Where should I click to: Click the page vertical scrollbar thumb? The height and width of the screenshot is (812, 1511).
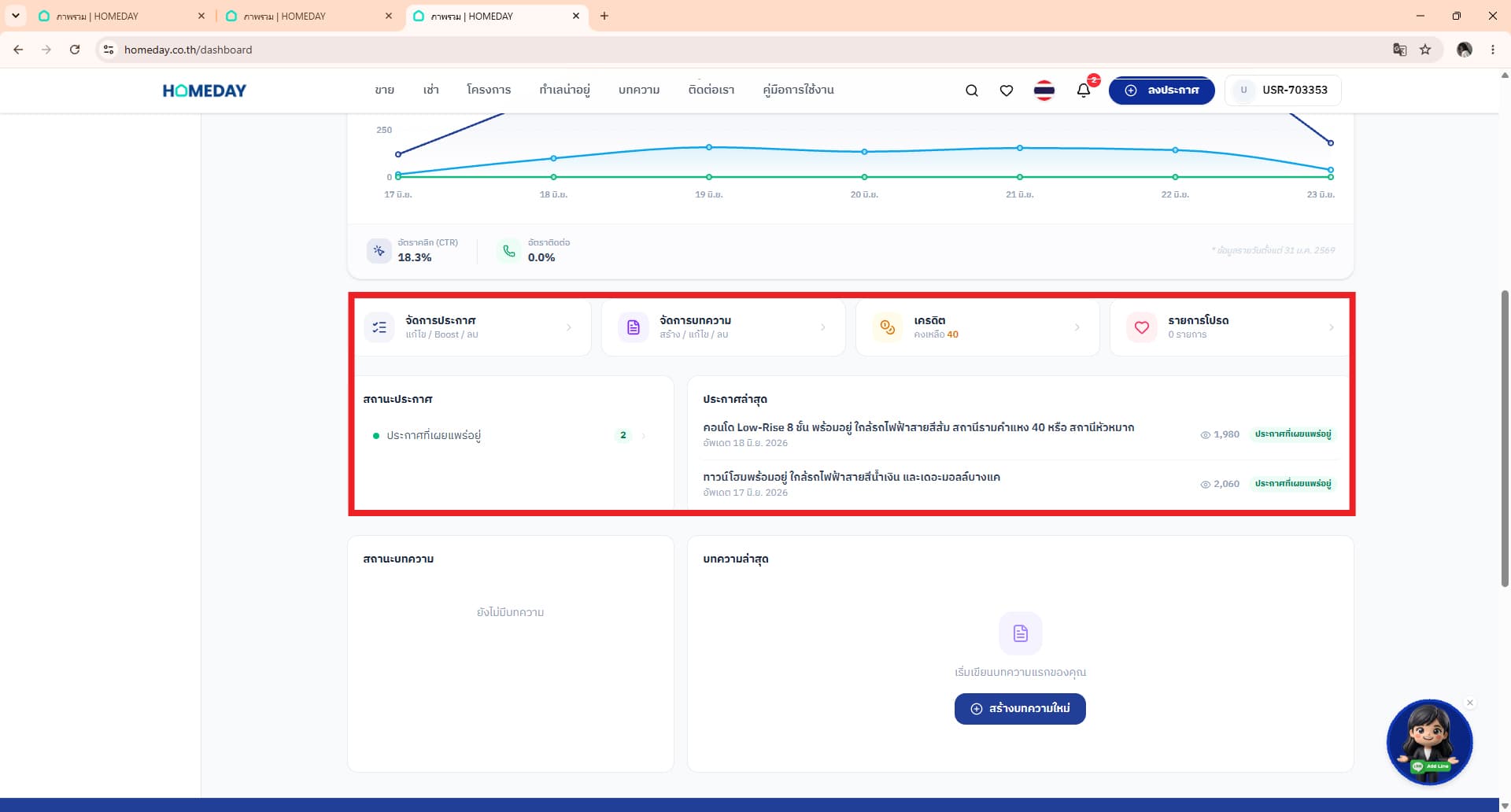[x=1505, y=438]
